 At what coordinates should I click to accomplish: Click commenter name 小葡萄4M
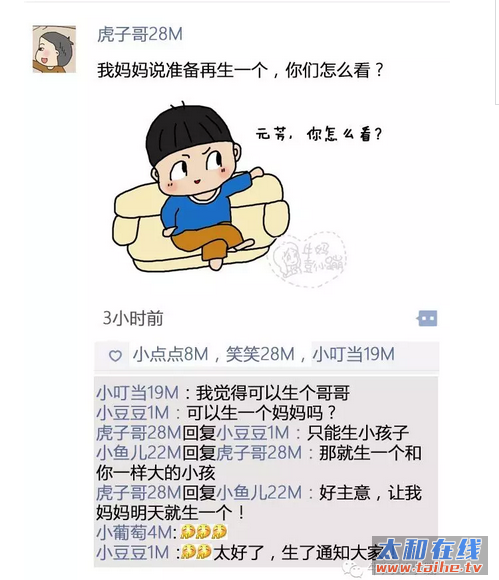click(134, 533)
